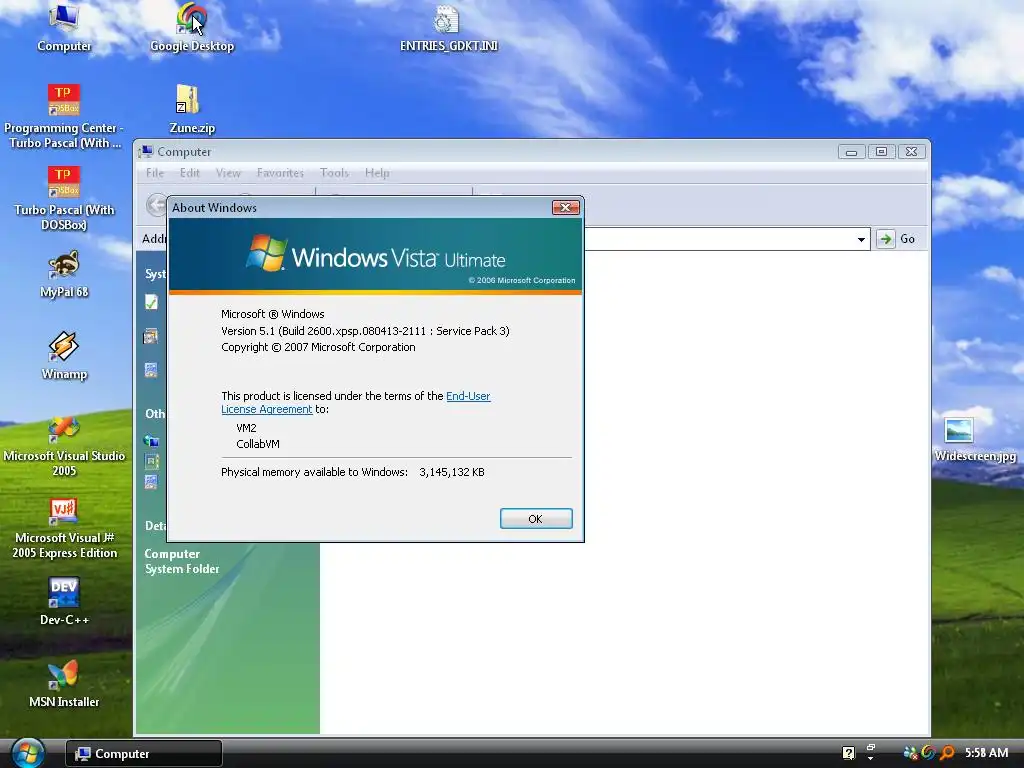Click the licensed user name VM2
Screen dimensions: 1024x768
point(246,428)
